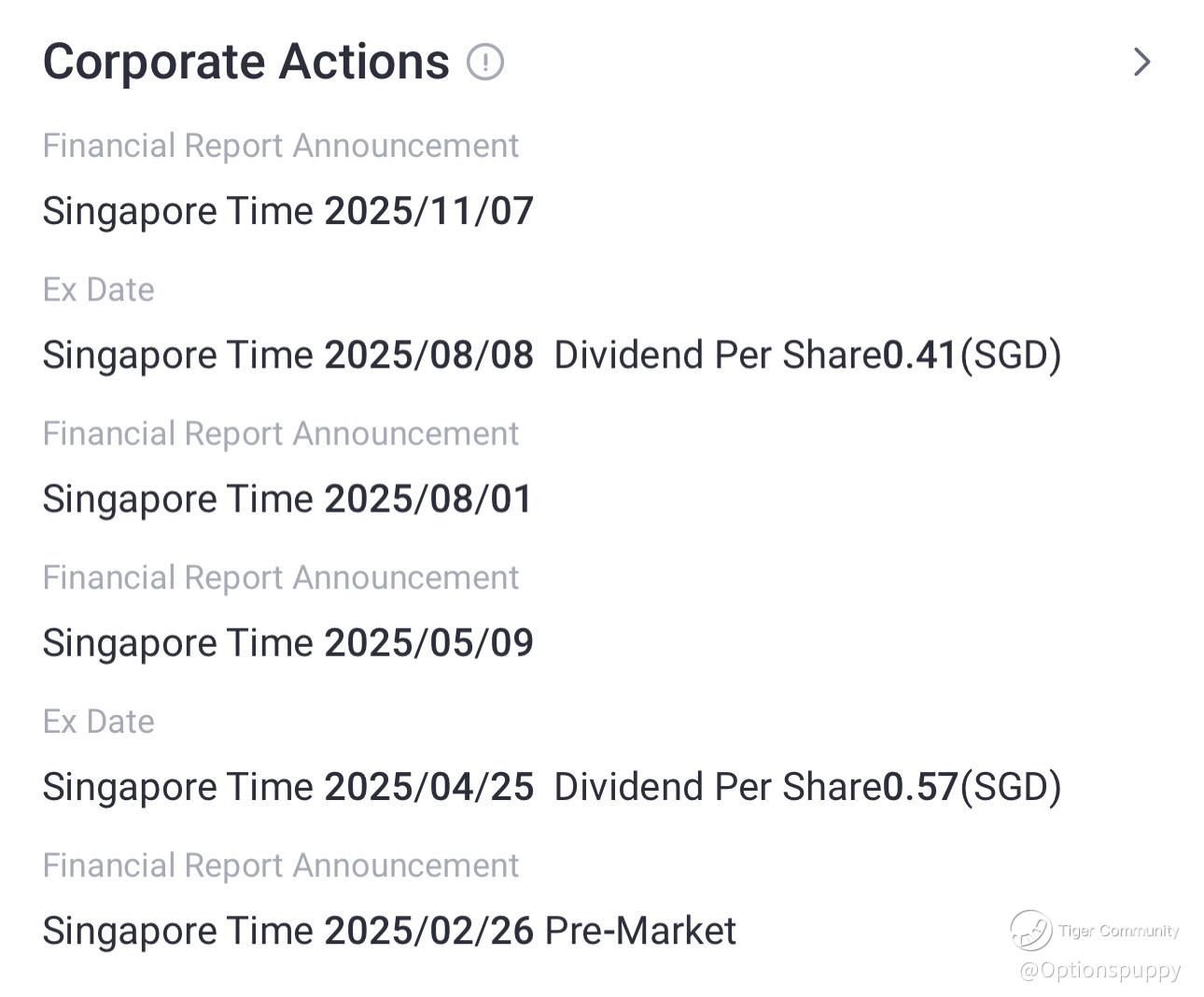This screenshot has height=997, width=1204.
Task: Click the 0.57 dividend per share value
Action: pyautogui.click(x=920, y=786)
